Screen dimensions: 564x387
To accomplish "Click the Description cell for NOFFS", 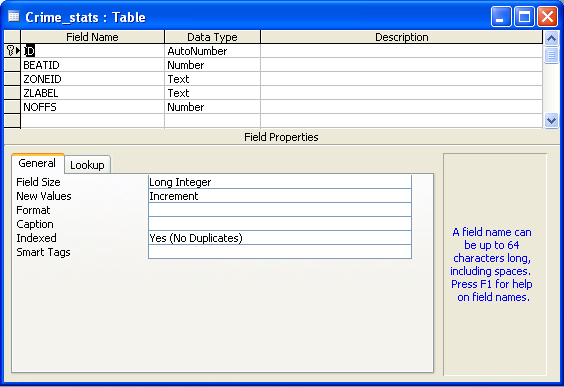I will (401, 107).
